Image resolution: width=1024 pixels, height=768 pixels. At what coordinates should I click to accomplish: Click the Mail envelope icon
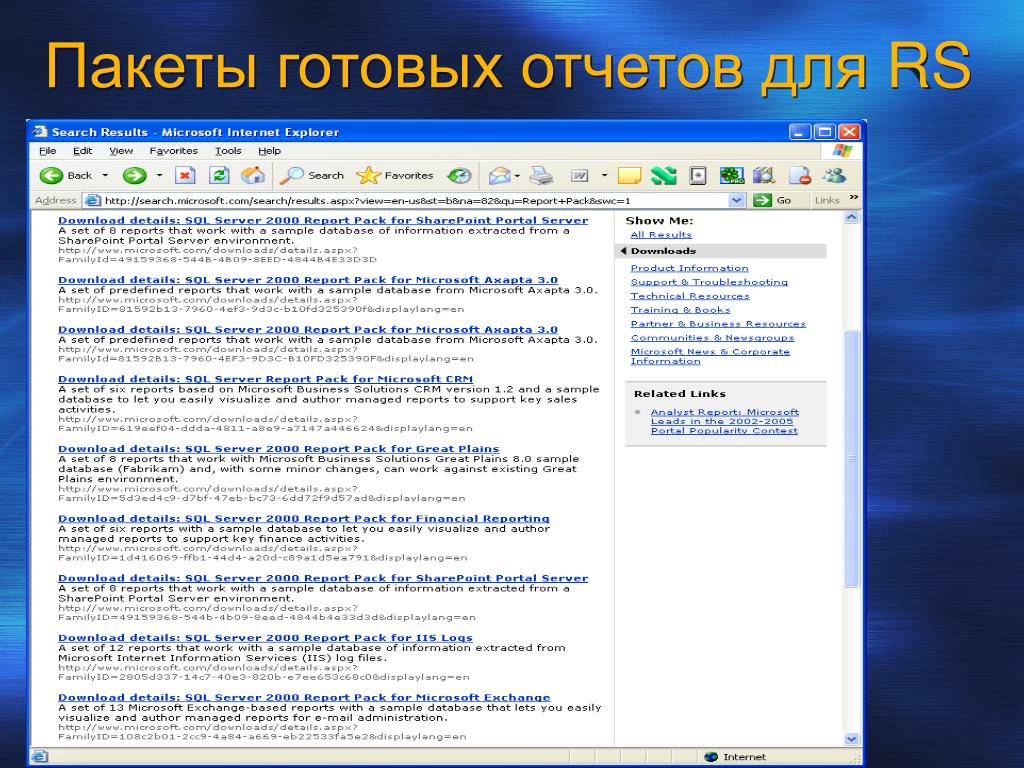tap(499, 175)
